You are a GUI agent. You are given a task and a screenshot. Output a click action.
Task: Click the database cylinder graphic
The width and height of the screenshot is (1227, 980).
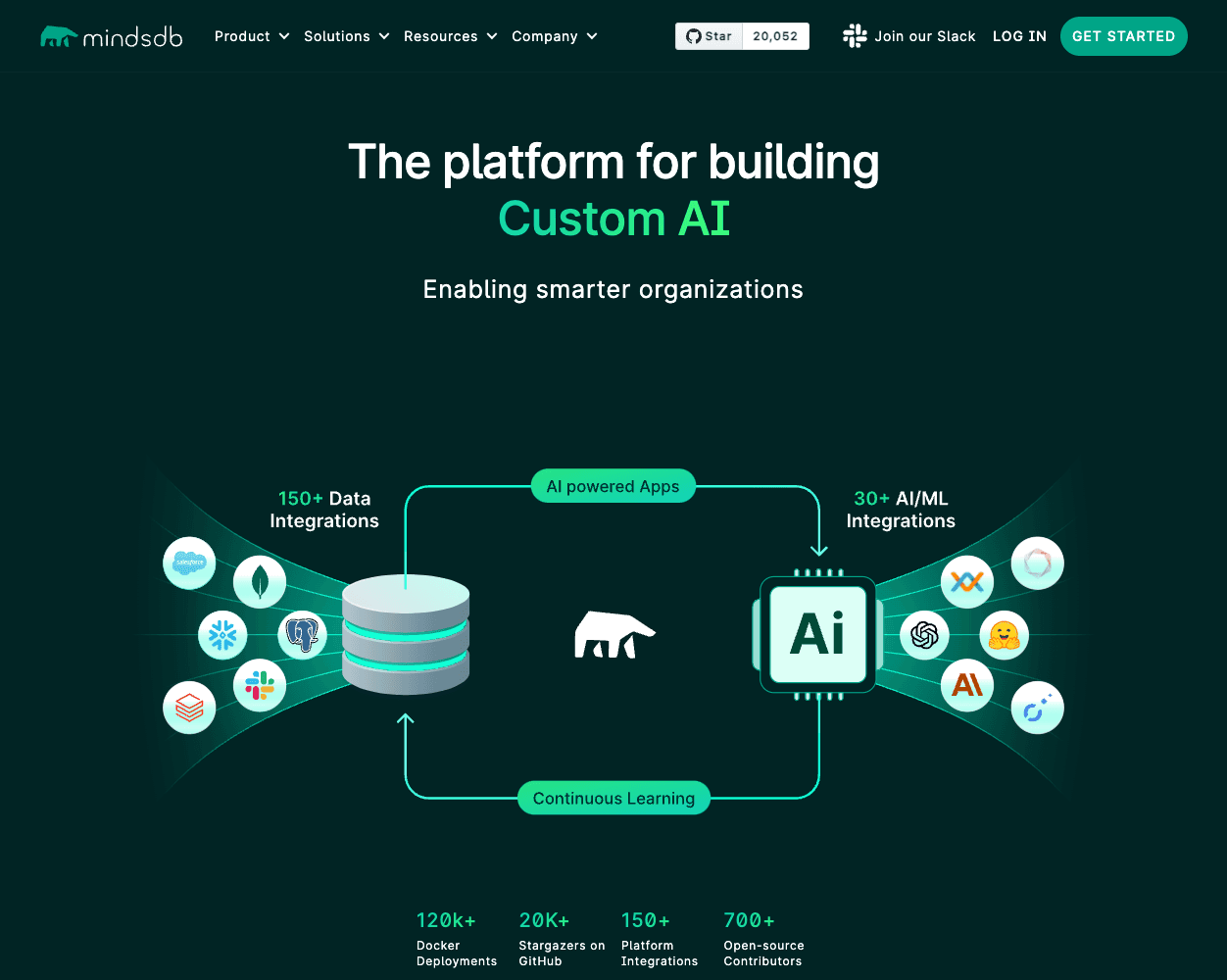406,634
